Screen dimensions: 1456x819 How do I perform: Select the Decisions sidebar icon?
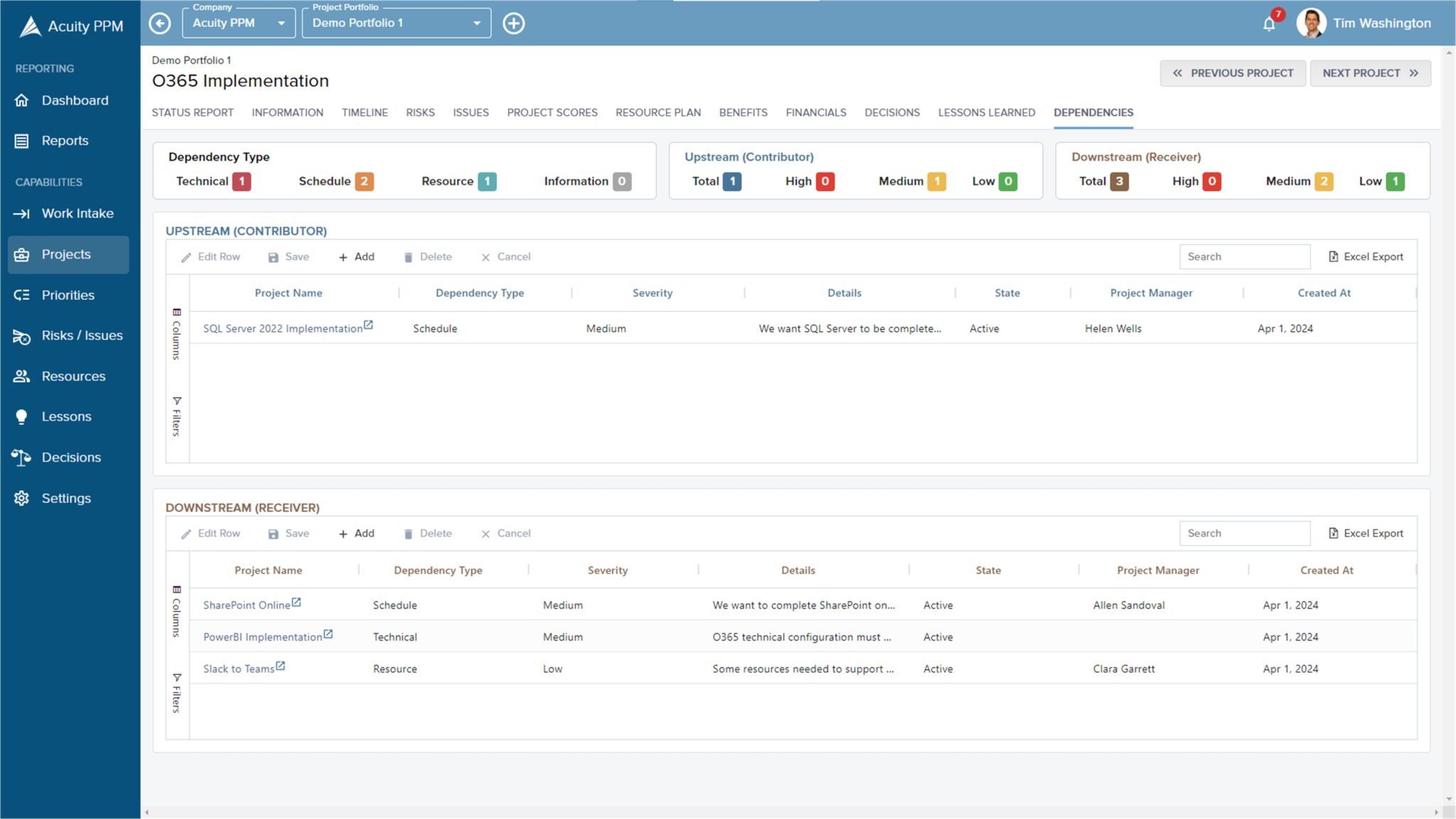[21, 457]
